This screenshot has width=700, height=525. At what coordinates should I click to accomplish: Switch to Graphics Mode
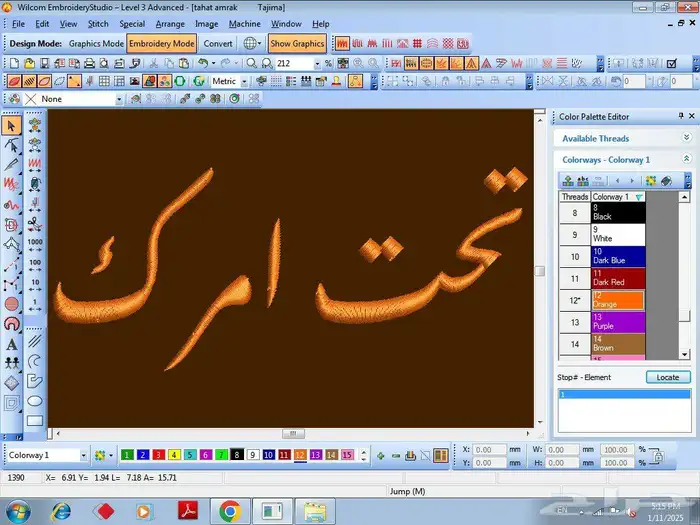pyautogui.click(x=97, y=44)
